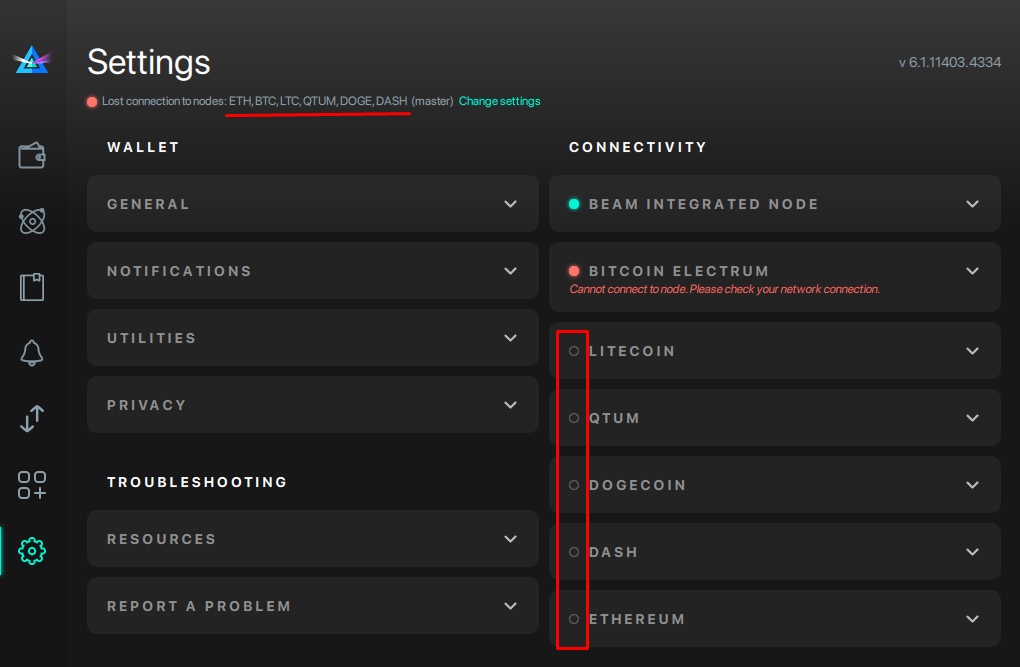This screenshot has height=667, width=1020.
Task: Click the Dogecoin status indicator dot
Action: [x=573, y=484]
